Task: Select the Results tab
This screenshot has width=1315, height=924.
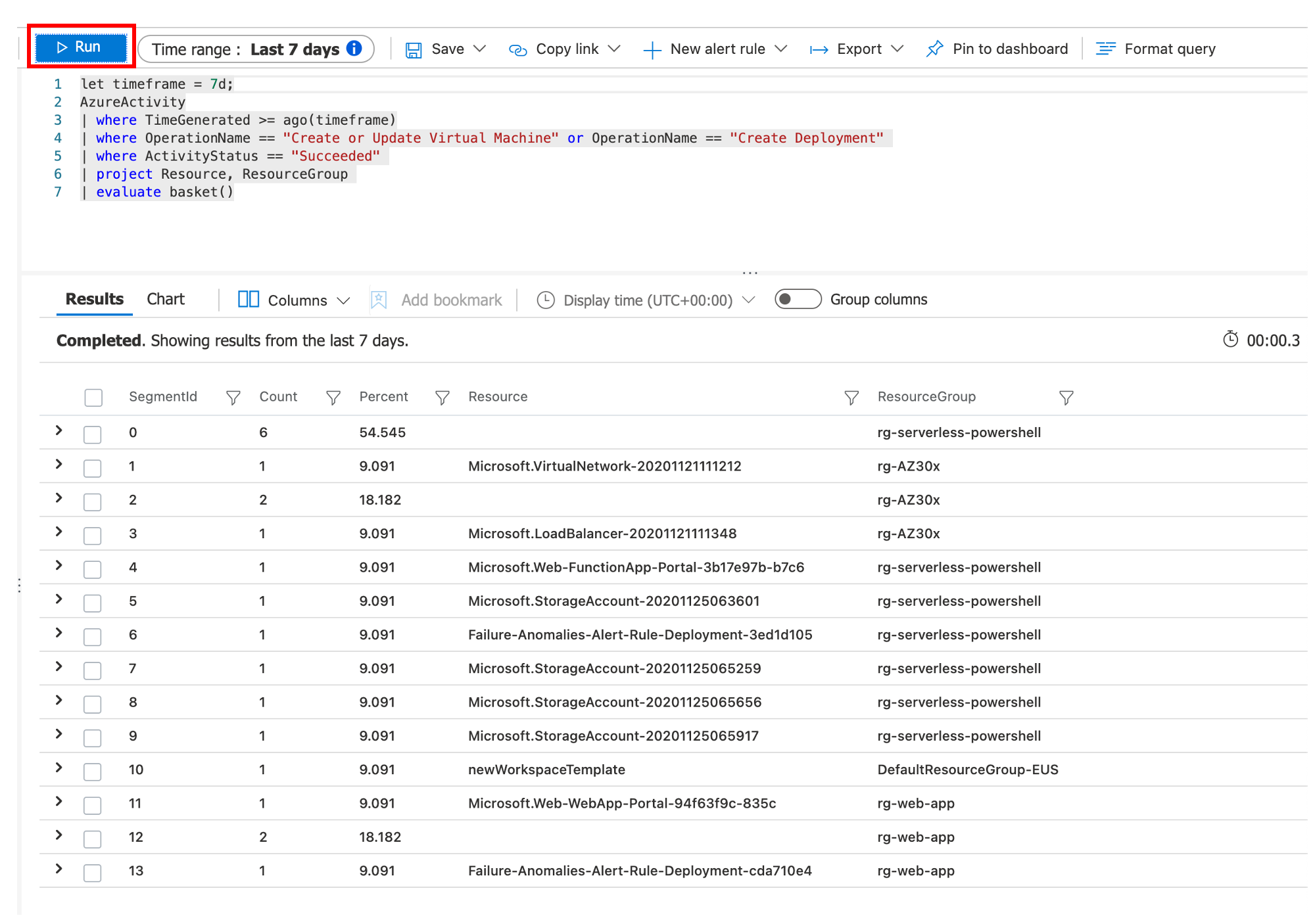Action: pyautogui.click(x=95, y=300)
